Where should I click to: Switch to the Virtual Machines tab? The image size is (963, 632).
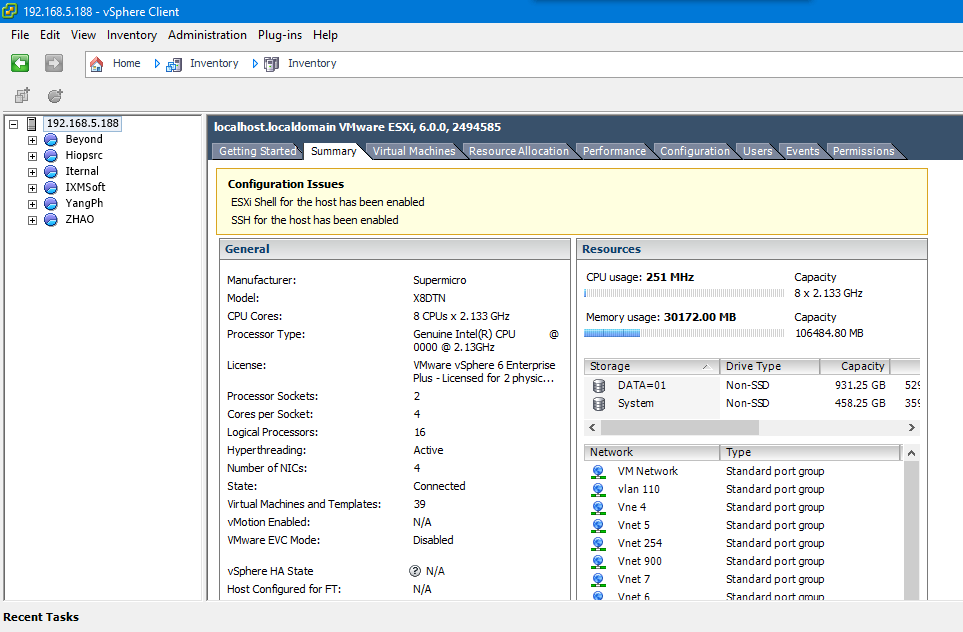pos(414,151)
